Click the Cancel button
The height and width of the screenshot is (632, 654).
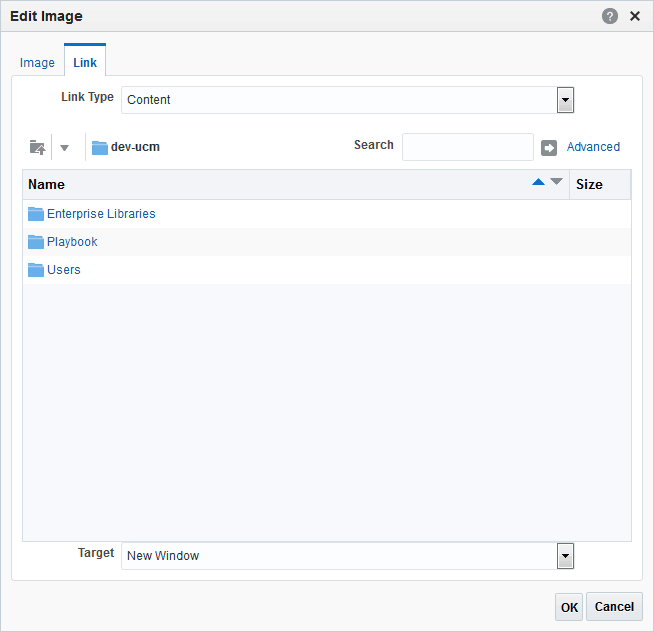tap(614, 607)
